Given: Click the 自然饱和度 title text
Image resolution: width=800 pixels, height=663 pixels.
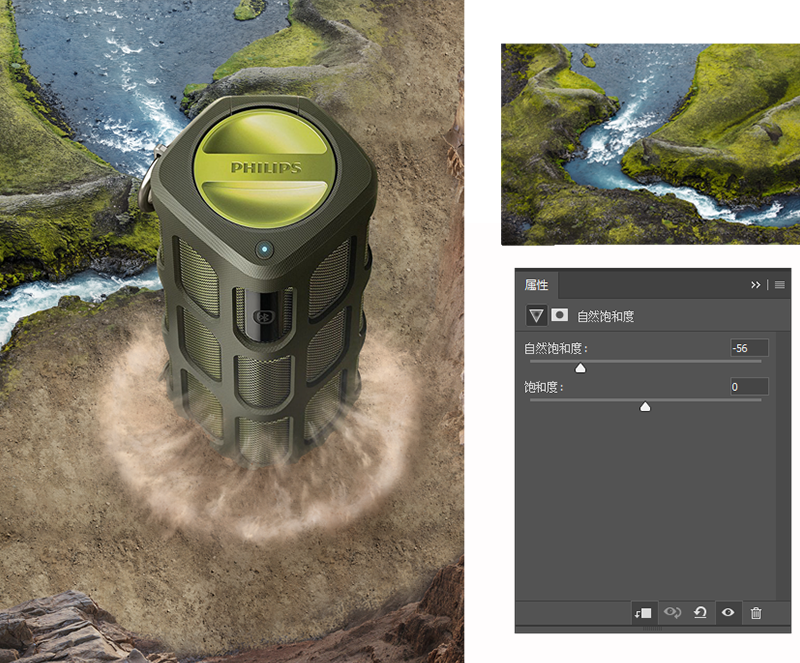Looking at the screenshot, I should 606,316.
